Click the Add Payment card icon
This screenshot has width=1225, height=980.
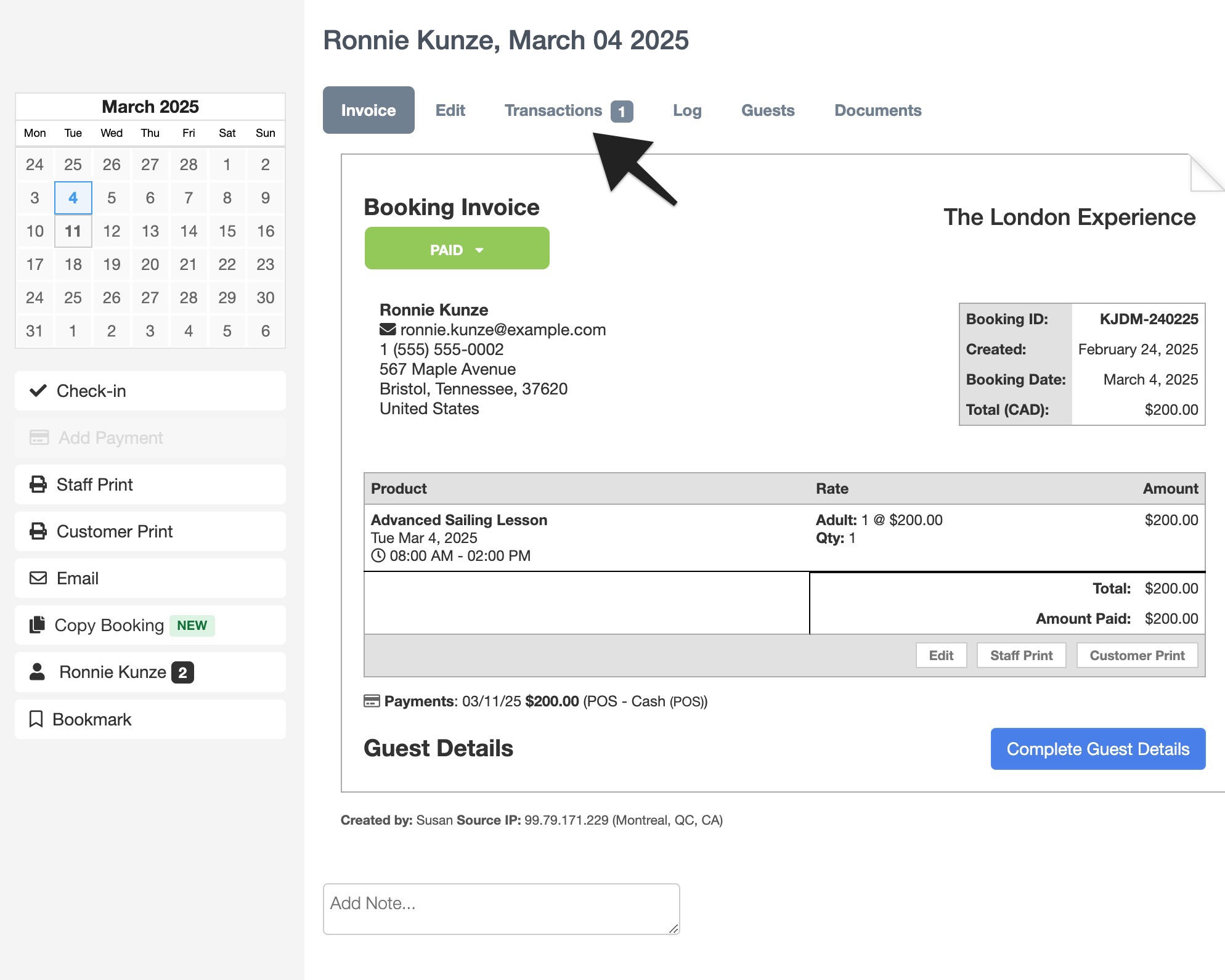(x=39, y=438)
